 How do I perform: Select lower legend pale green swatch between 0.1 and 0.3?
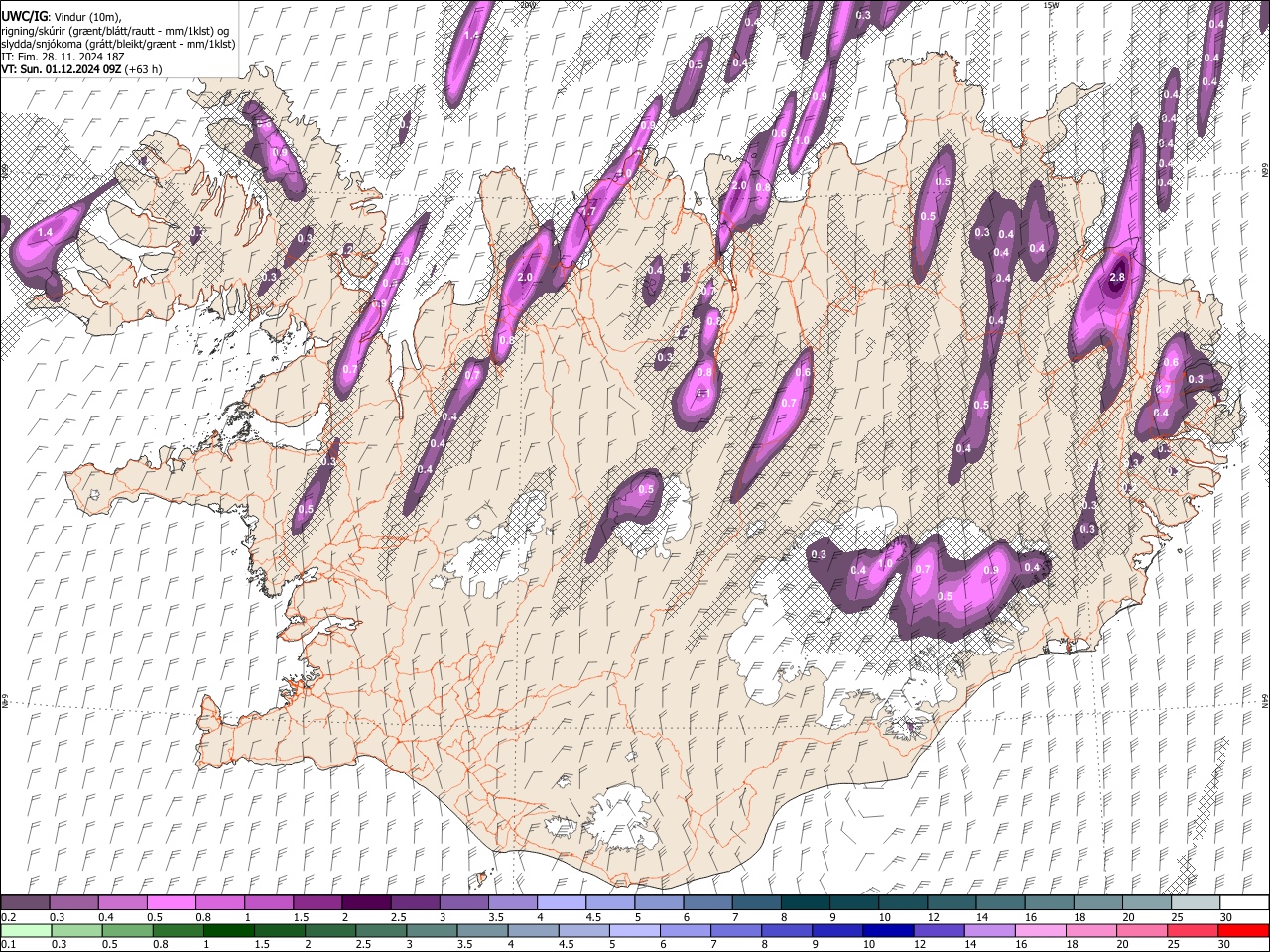click(x=26, y=931)
